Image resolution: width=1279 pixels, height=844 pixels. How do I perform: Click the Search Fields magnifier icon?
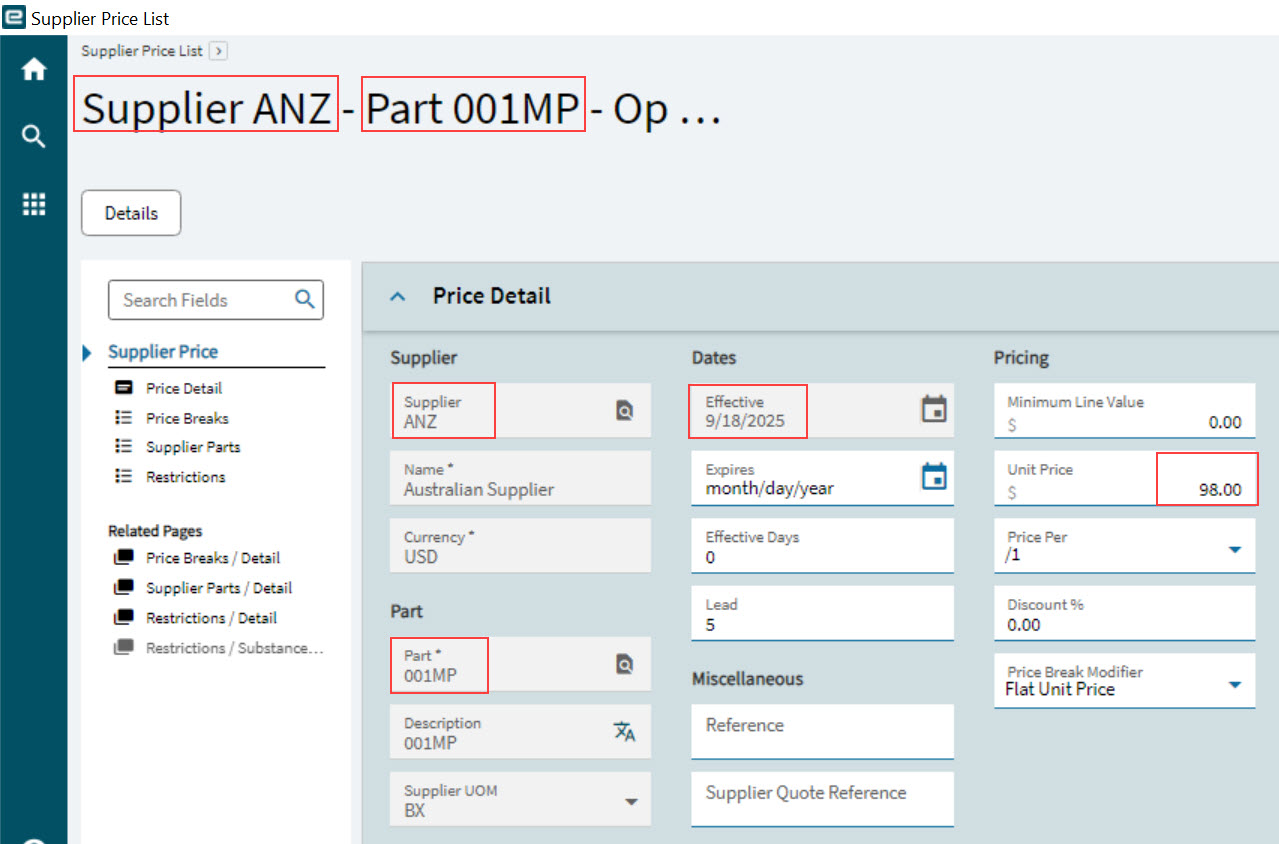point(305,299)
